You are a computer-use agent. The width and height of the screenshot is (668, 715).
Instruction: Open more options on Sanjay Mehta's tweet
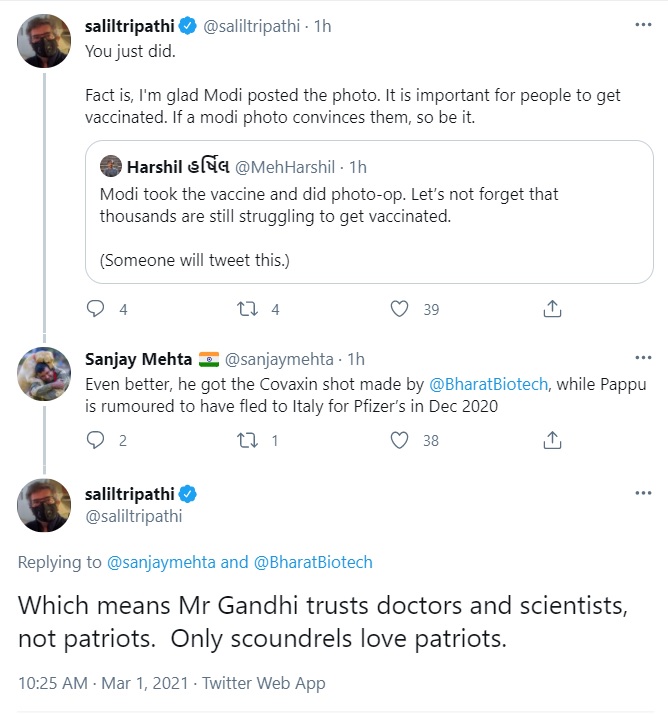(643, 358)
